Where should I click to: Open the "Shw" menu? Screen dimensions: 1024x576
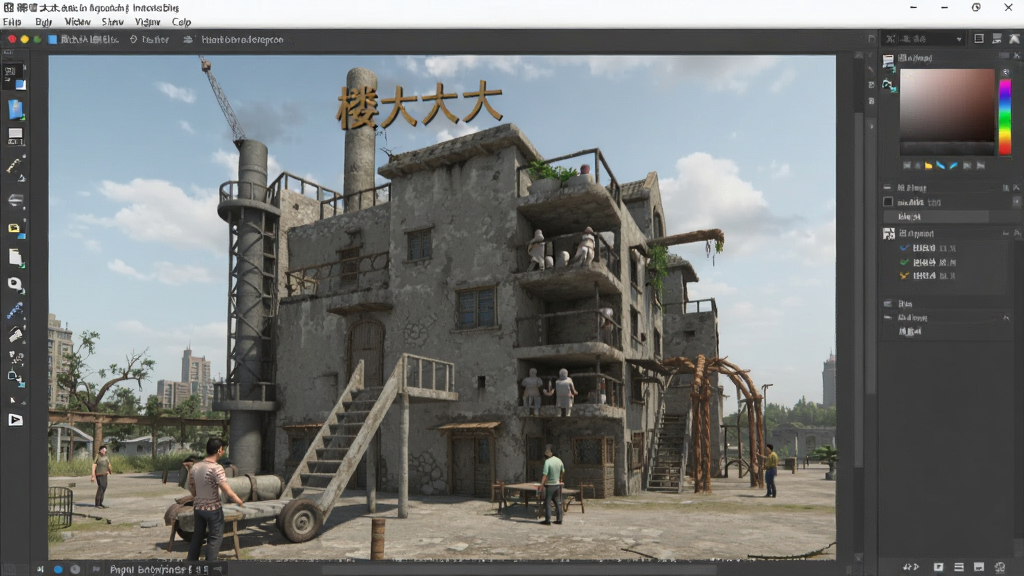tap(112, 22)
